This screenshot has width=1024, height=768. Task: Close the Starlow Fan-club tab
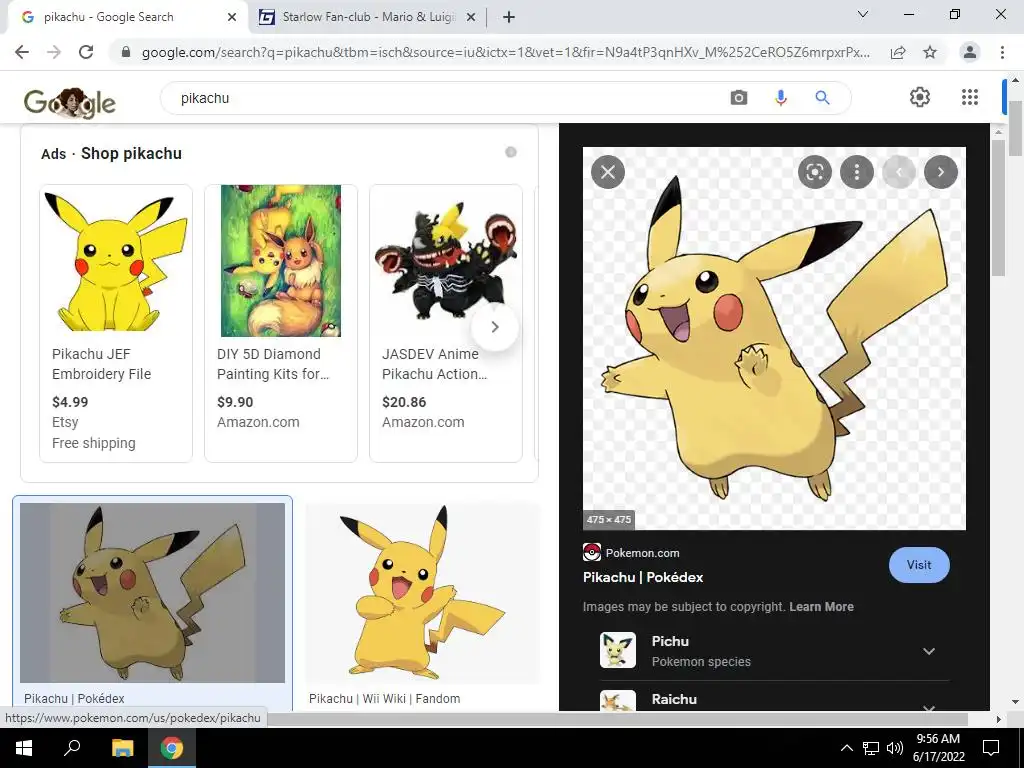pos(471,17)
